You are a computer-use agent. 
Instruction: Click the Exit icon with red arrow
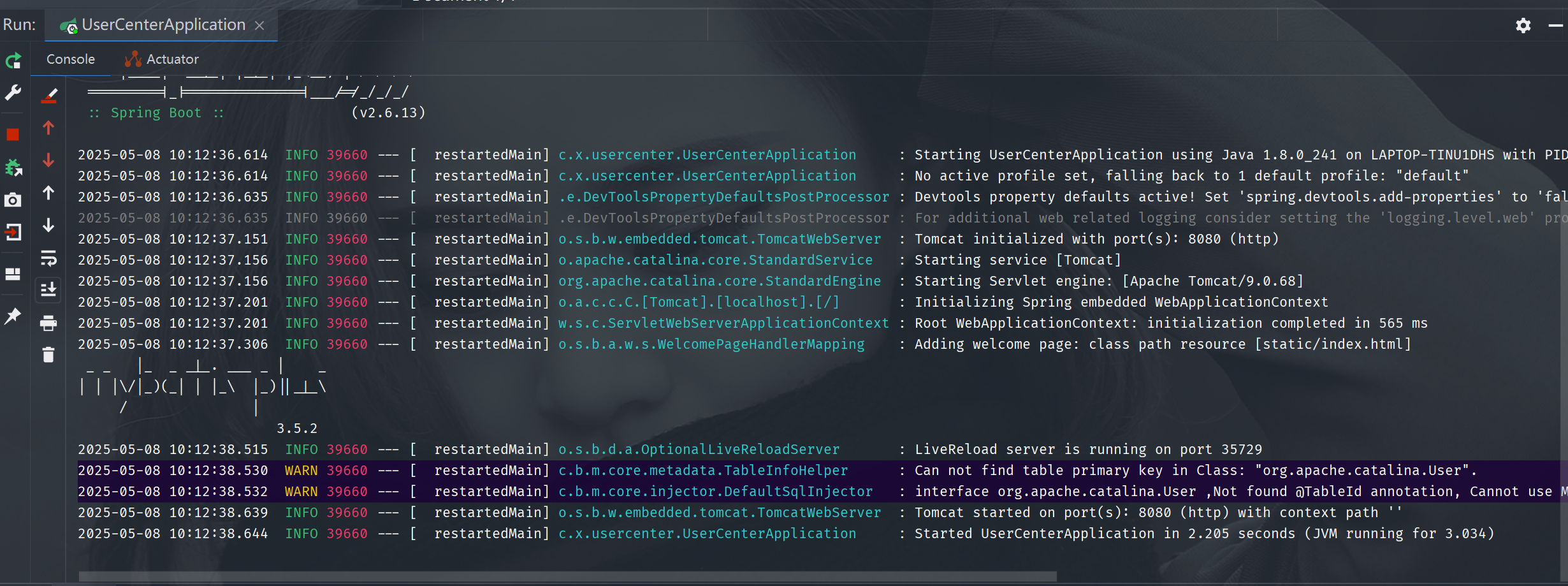(13, 232)
